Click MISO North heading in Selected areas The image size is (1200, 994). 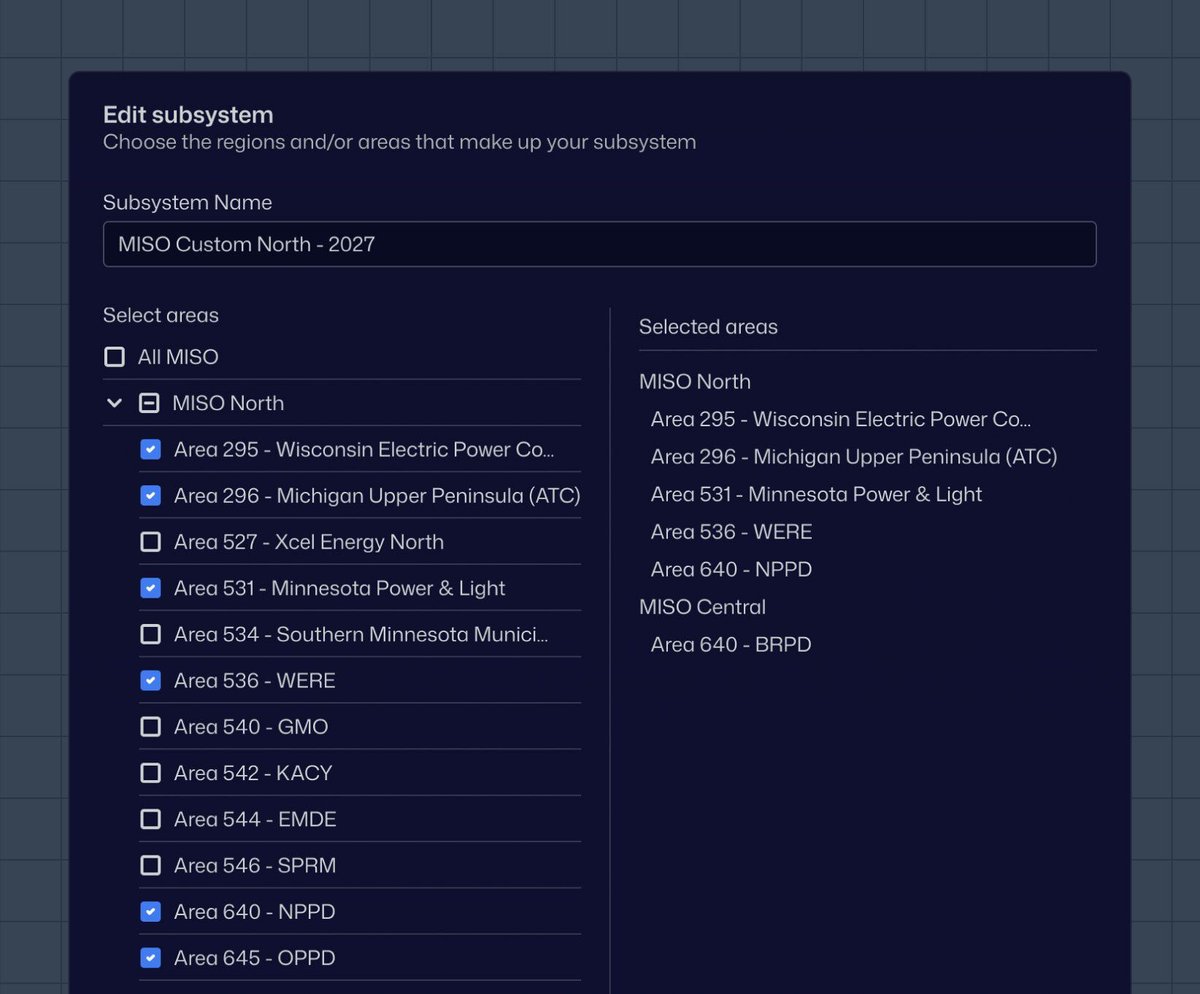tap(695, 382)
